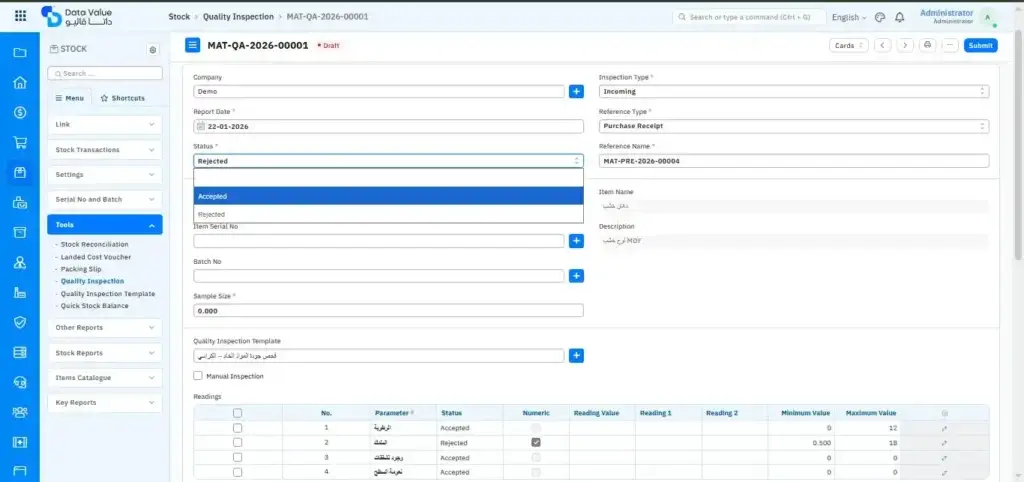Click the Sample Size input field
The width and height of the screenshot is (1024, 482).
388,311
